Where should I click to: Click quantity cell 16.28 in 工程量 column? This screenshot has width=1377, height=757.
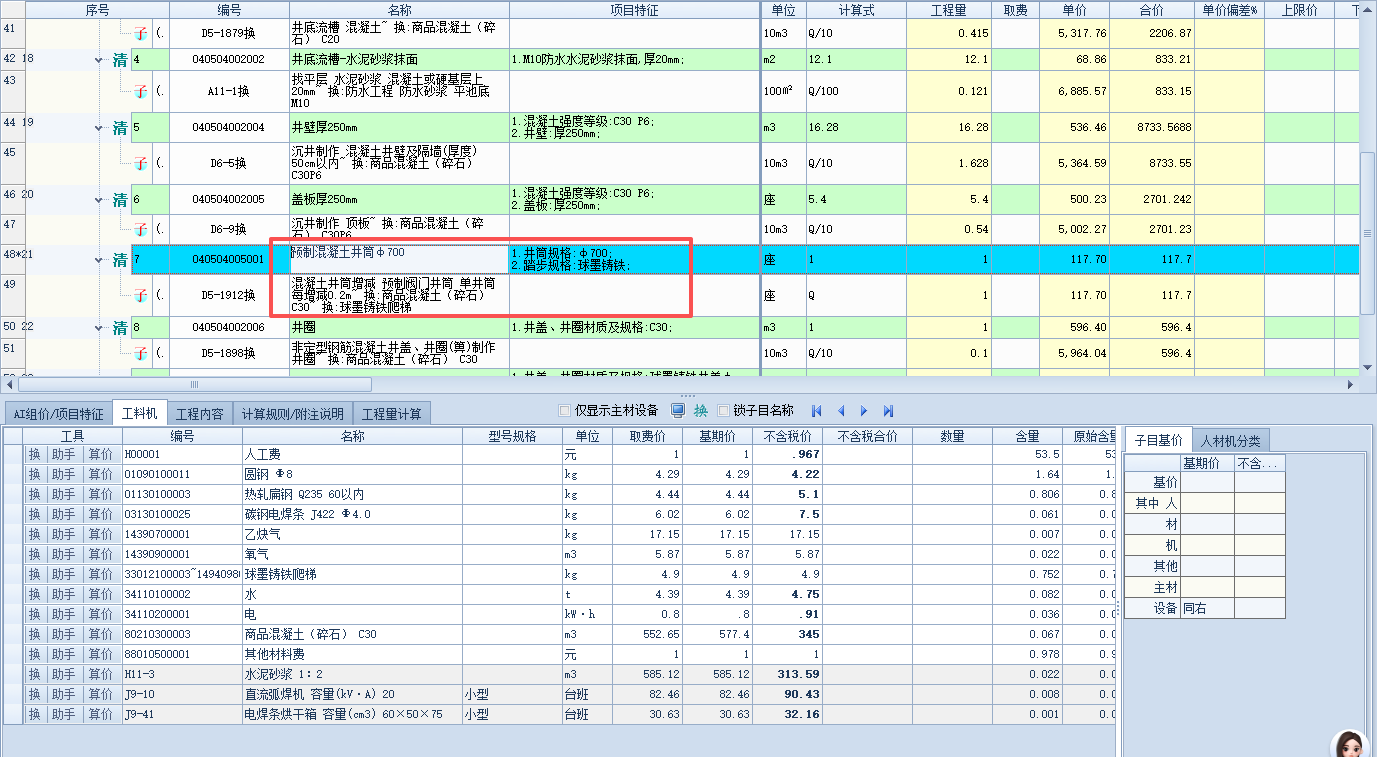948,127
